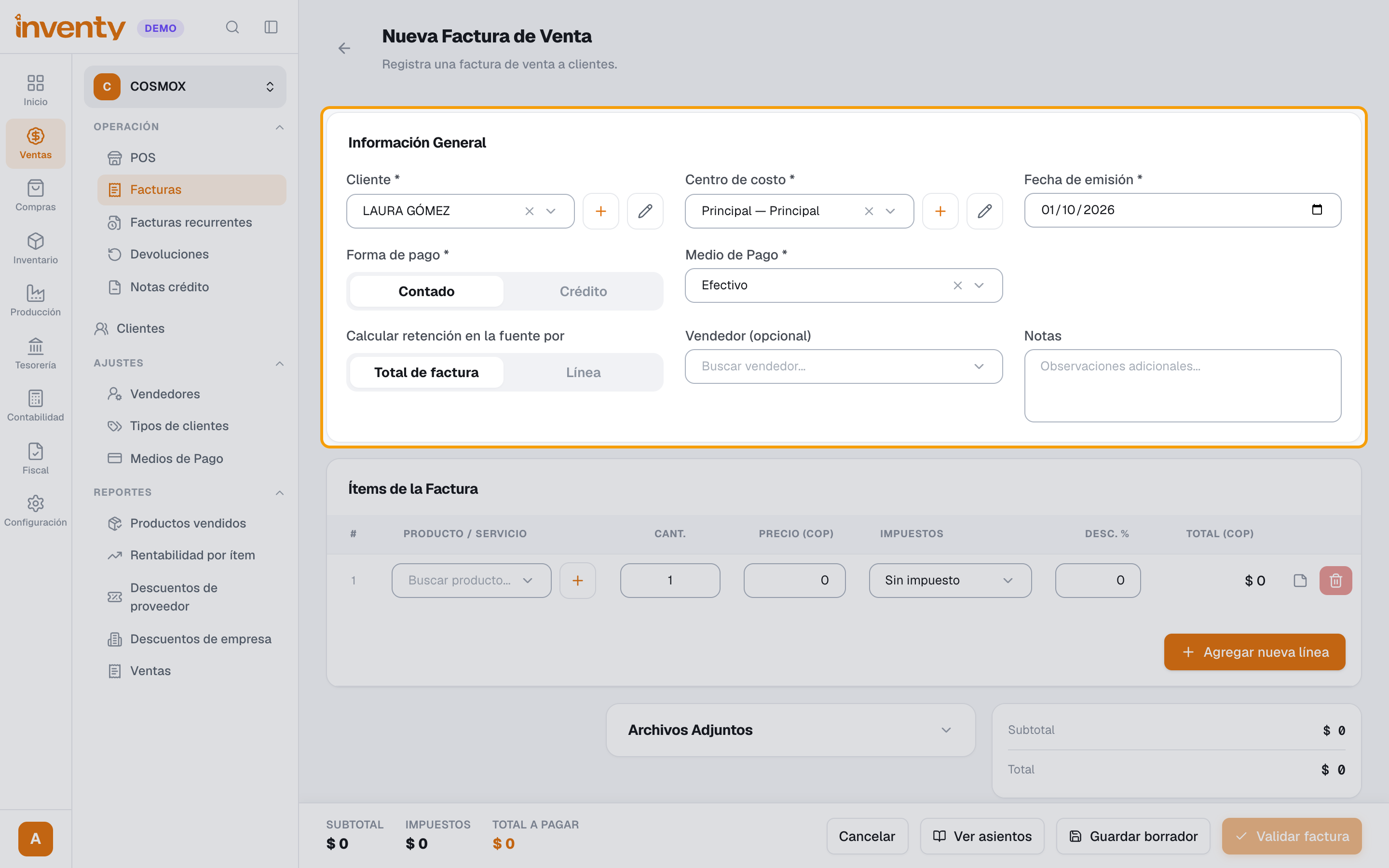Open Inventario module in left rail
This screenshot has width=1389, height=868.
[36, 248]
